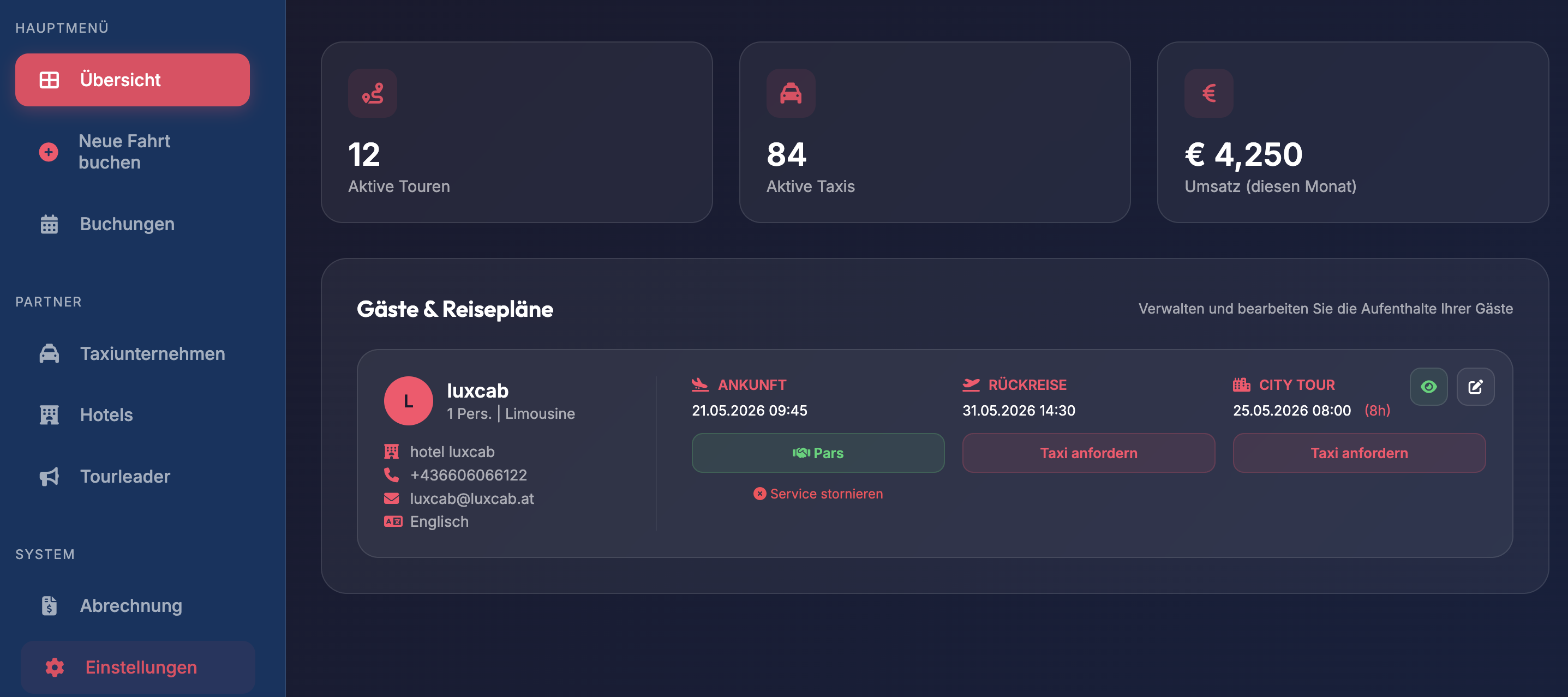The width and height of the screenshot is (1568, 697).
Task: Click the megaphone icon beside Tourleader
Action: pyautogui.click(x=49, y=476)
